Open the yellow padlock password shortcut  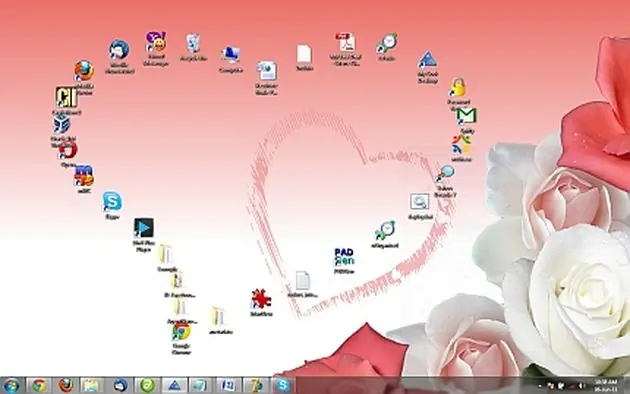point(458,88)
